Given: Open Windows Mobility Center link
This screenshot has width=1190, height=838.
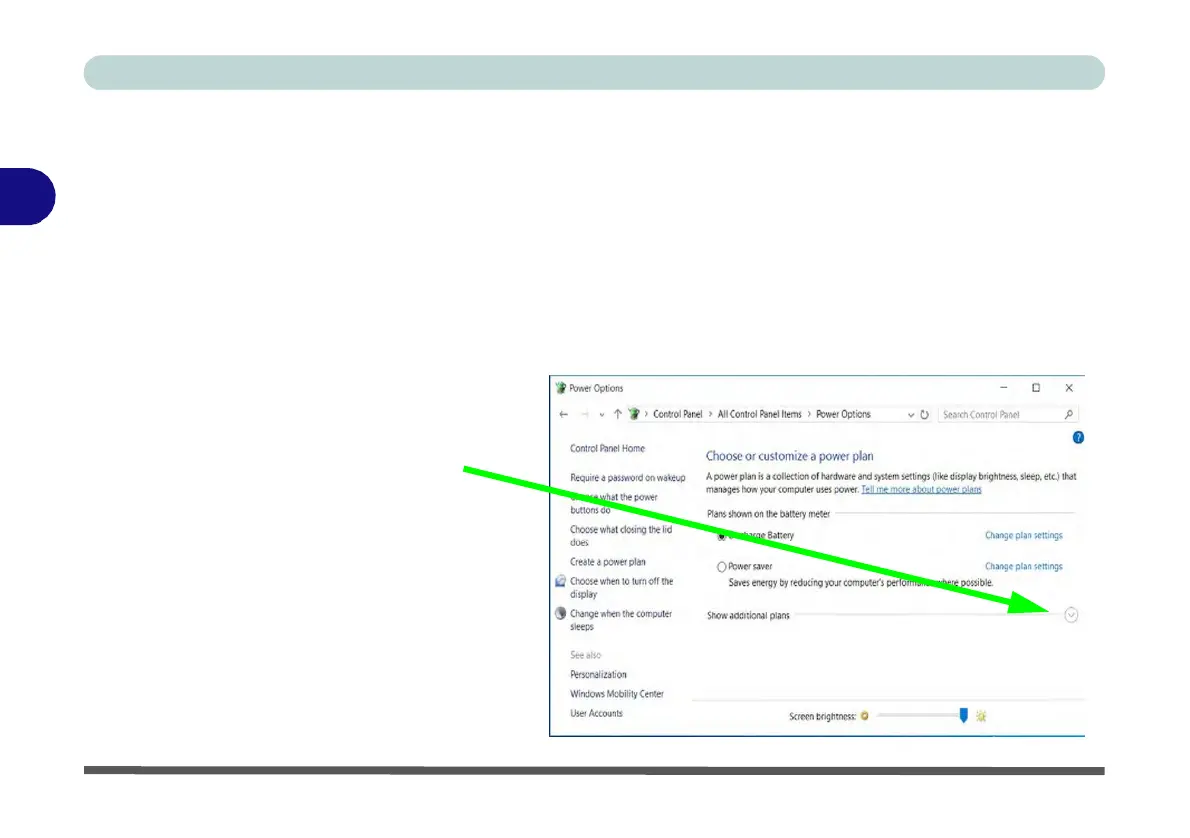Looking at the screenshot, I should tap(617, 694).
